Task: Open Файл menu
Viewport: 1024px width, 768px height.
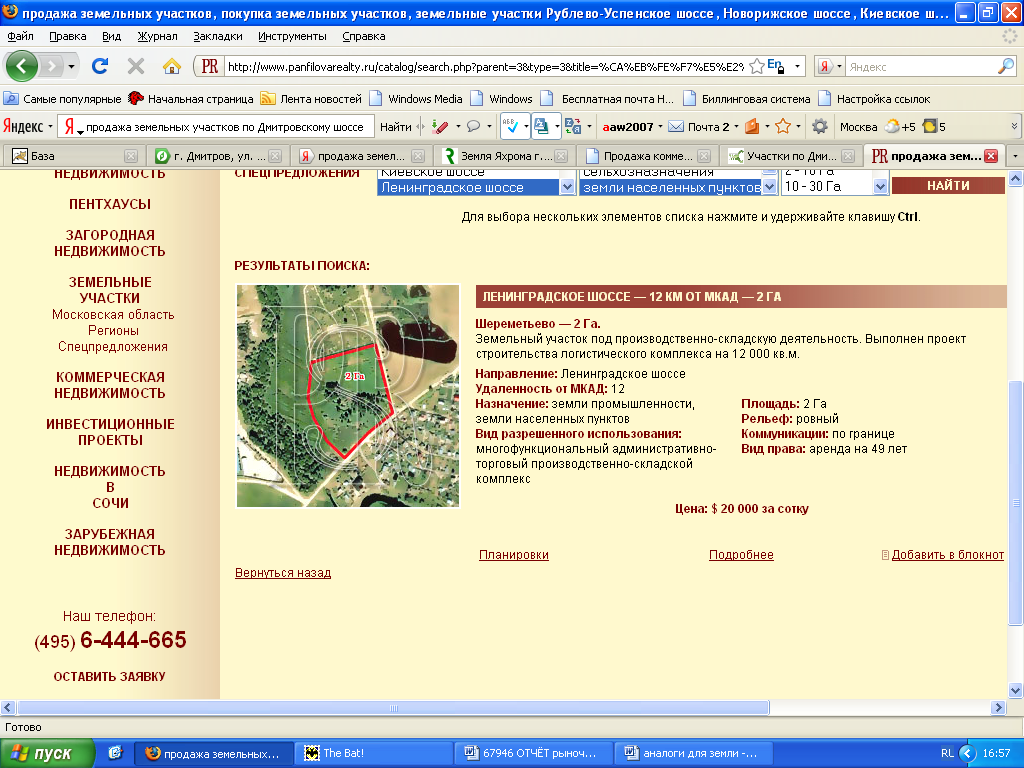Action: (20, 36)
